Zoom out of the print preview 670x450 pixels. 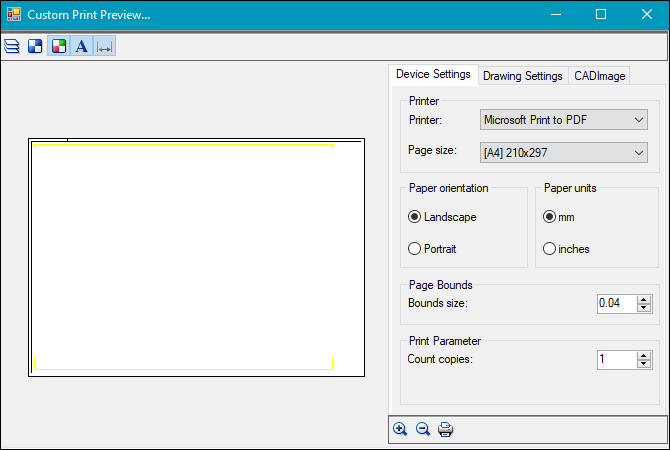click(423, 429)
